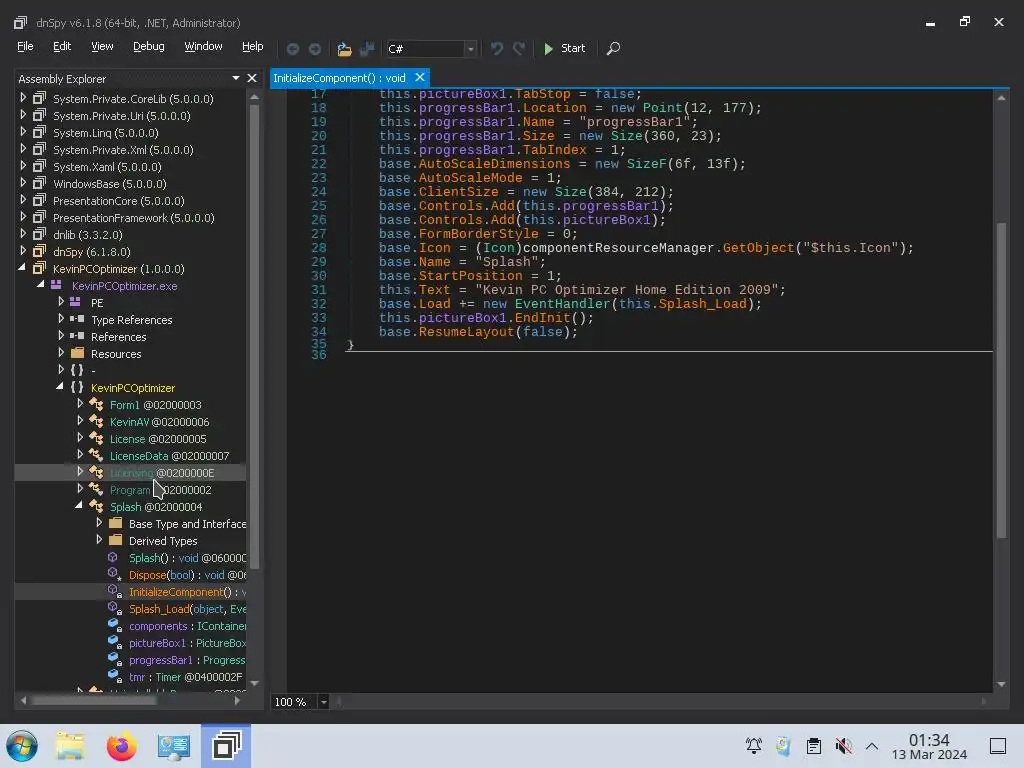Click the muted volume tray icon

coord(843,745)
